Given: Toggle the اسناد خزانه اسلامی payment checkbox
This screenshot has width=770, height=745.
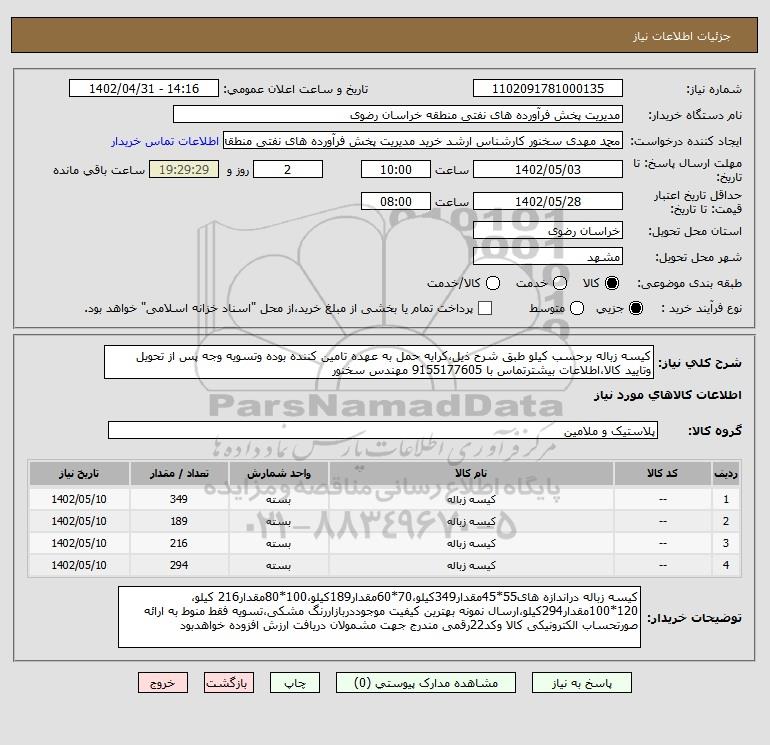Looking at the screenshot, I should pos(485,308).
